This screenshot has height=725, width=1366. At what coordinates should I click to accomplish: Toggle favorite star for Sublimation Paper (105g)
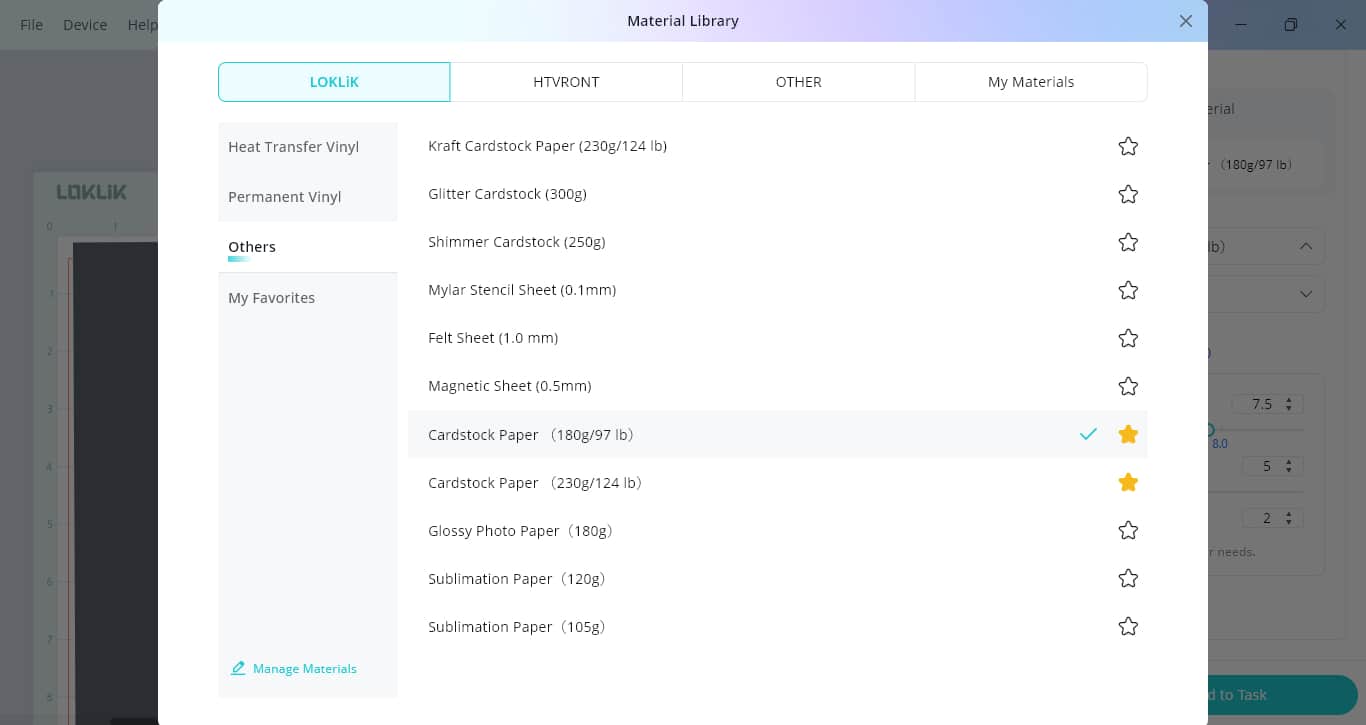coord(1128,626)
